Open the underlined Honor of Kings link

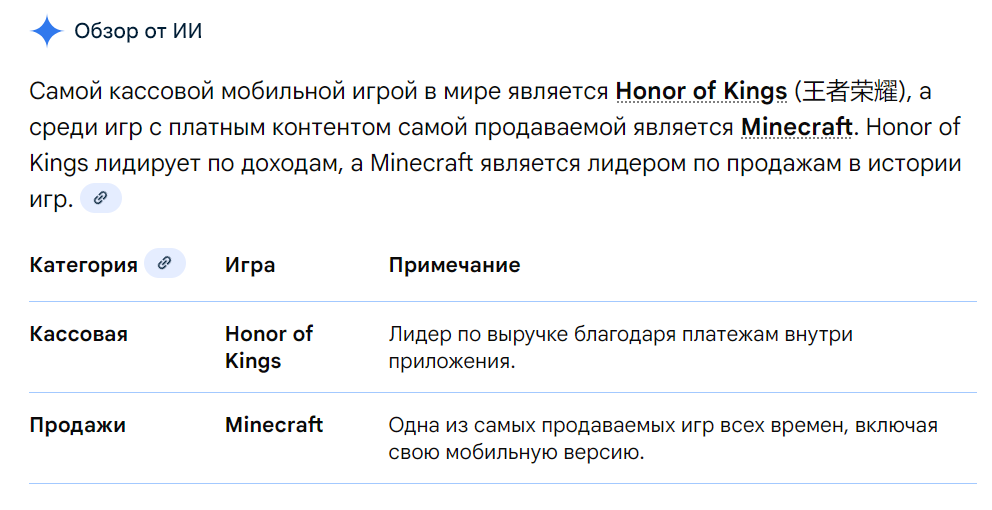click(701, 92)
